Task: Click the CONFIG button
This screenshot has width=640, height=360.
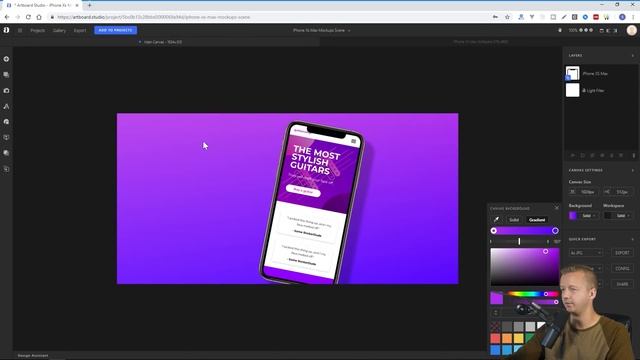Action: coord(622,268)
